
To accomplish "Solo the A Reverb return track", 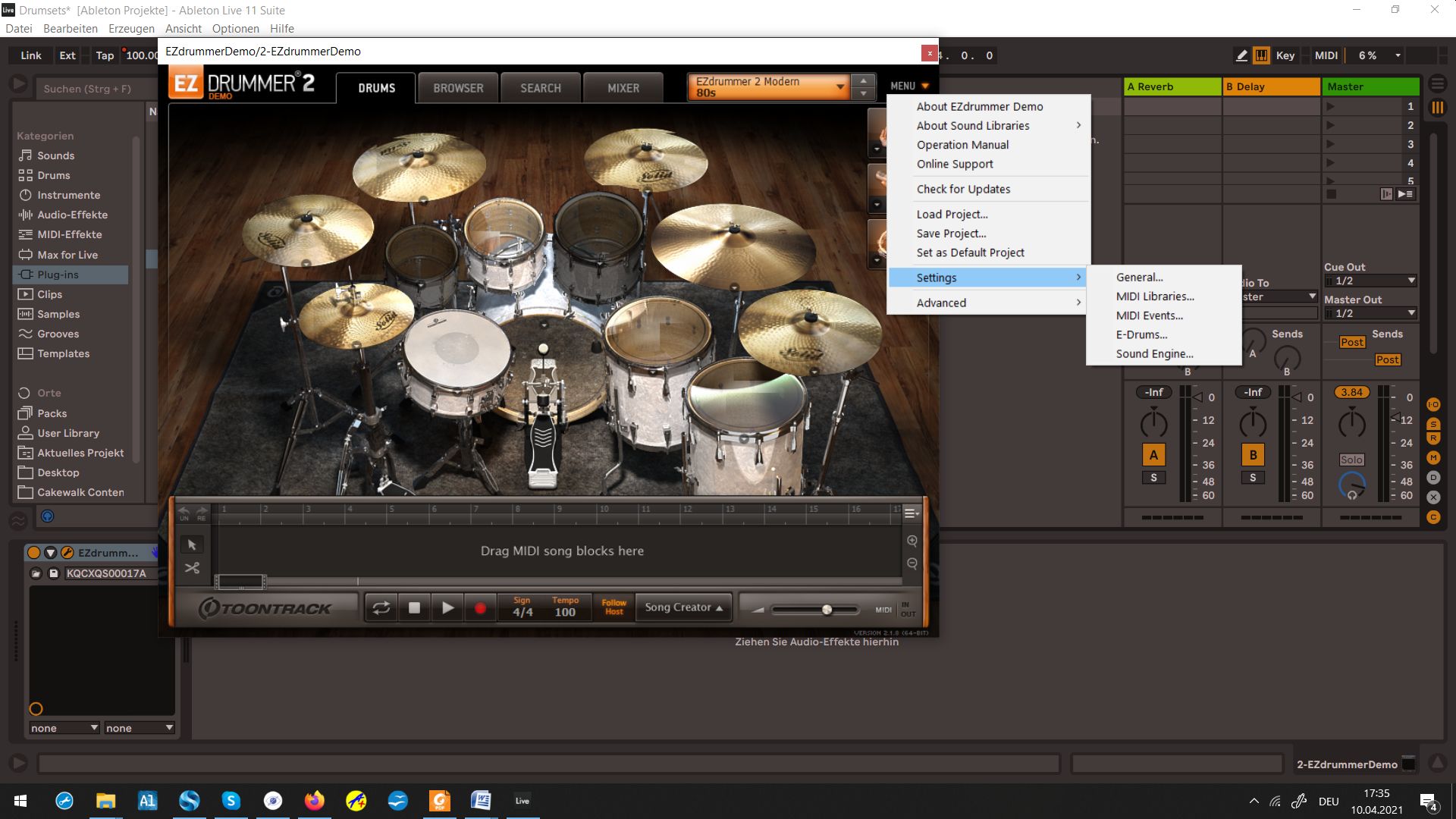I will point(1153,478).
